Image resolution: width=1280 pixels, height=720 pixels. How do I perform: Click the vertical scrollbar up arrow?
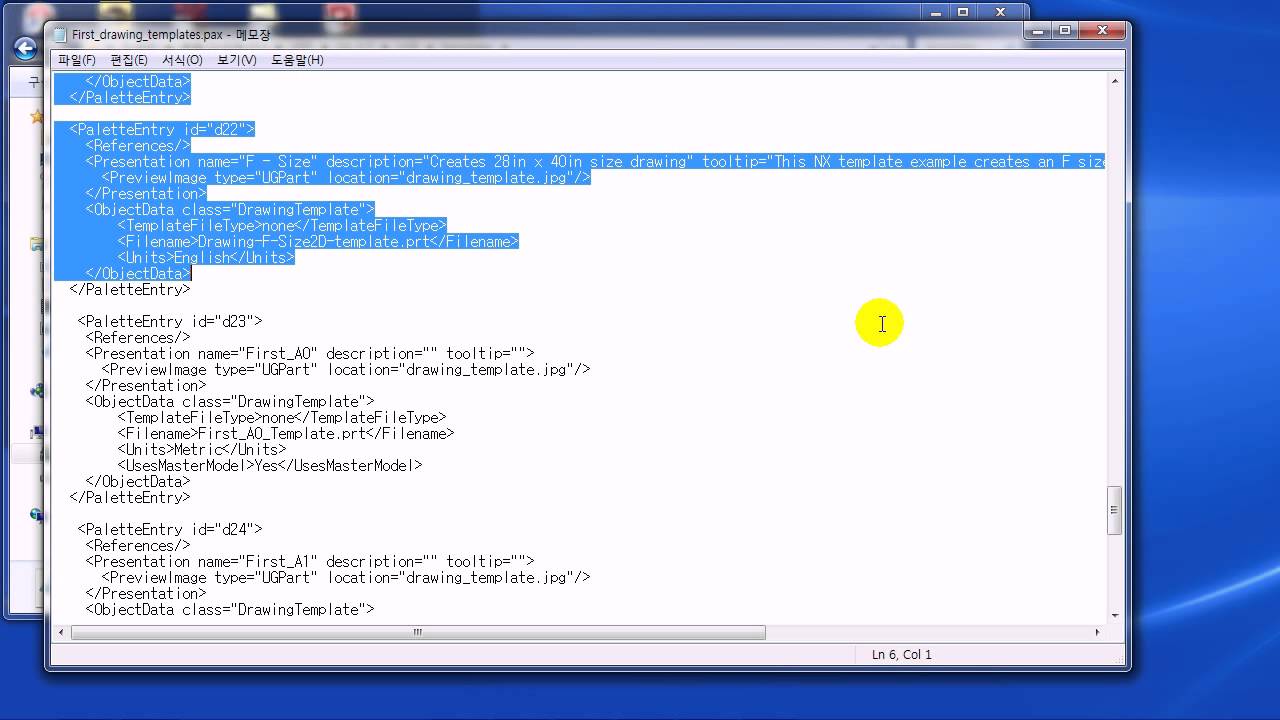pyautogui.click(x=1115, y=82)
